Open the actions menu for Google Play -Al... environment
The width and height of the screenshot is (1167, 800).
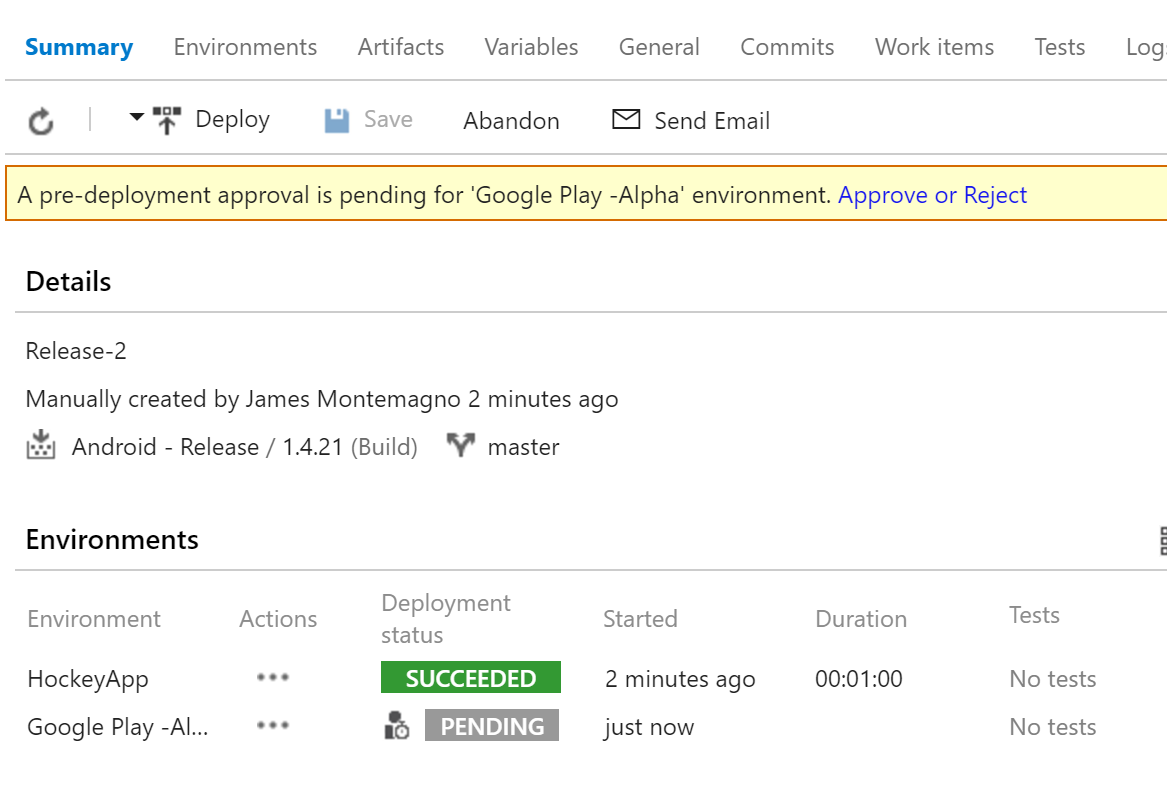272,726
